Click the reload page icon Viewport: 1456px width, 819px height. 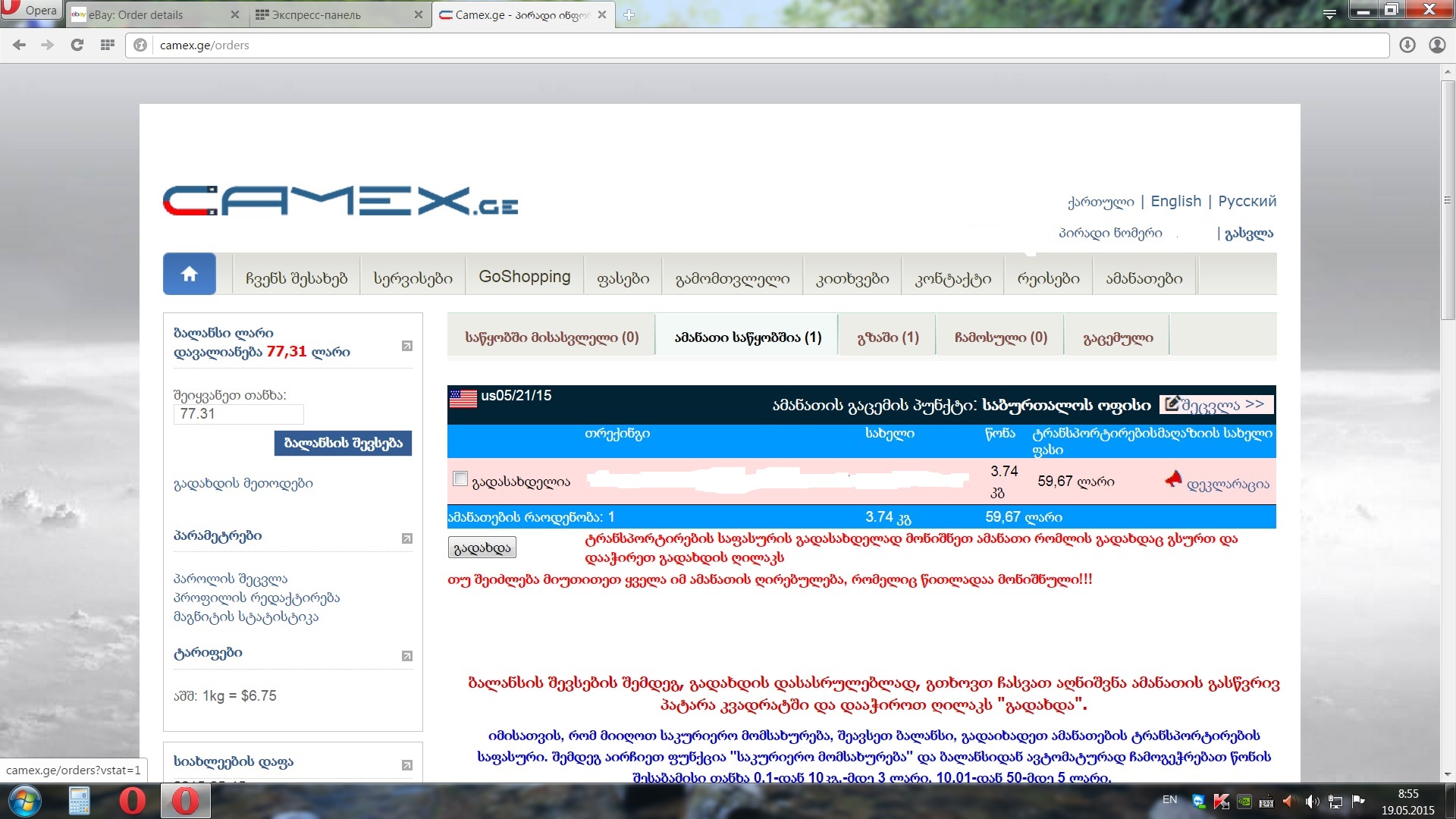(x=77, y=45)
